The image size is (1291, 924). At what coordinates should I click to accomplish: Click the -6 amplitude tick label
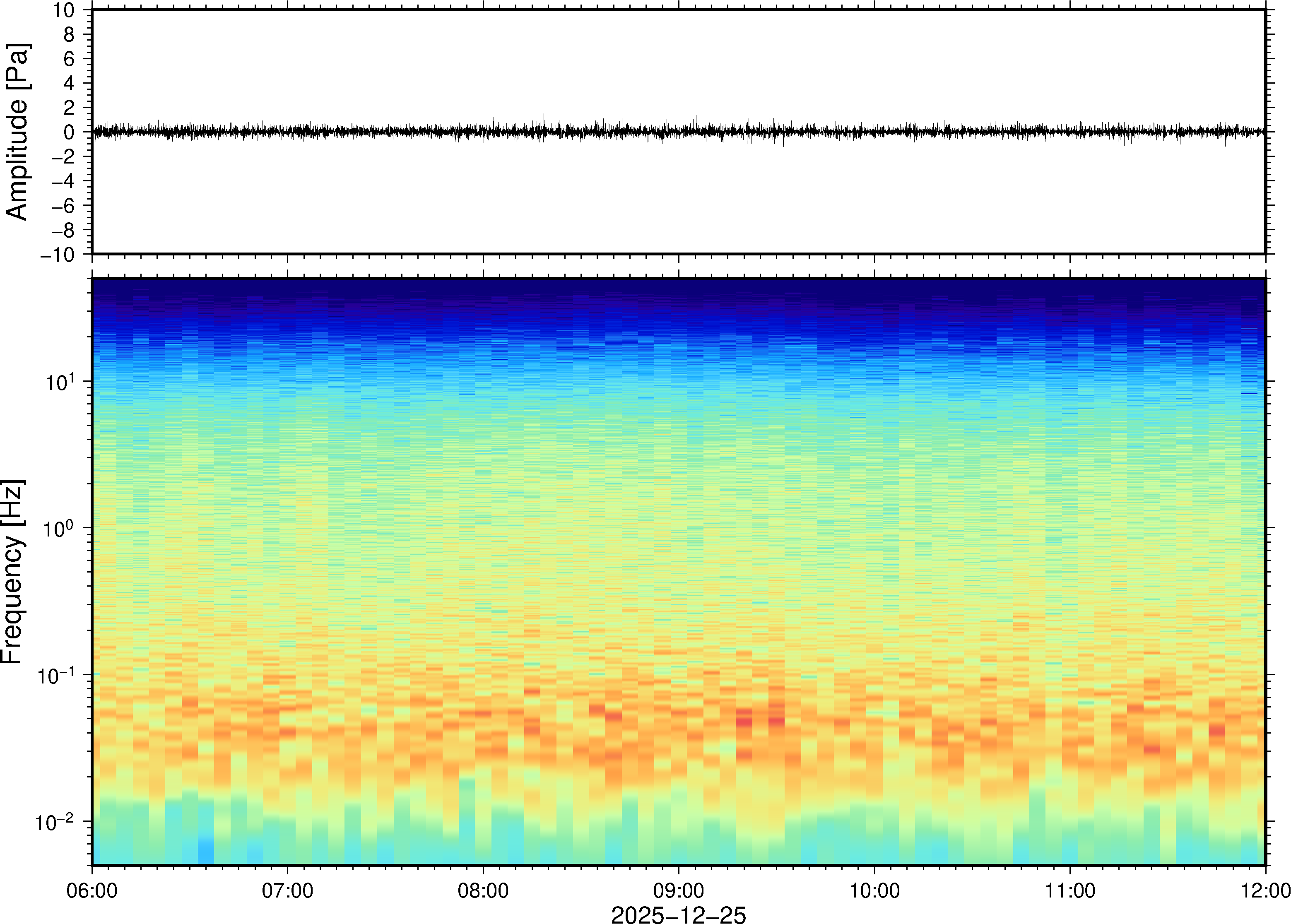[x=63, y=206]
